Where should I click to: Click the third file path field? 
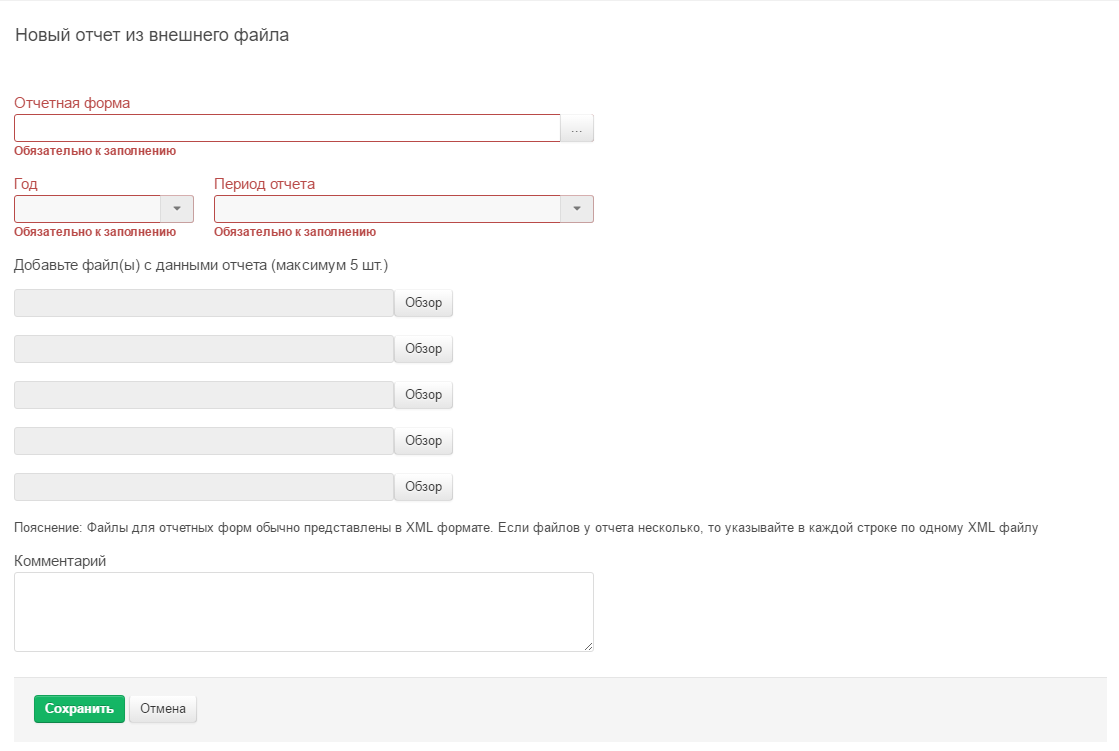pyautogui.click(x=204, y=395)
